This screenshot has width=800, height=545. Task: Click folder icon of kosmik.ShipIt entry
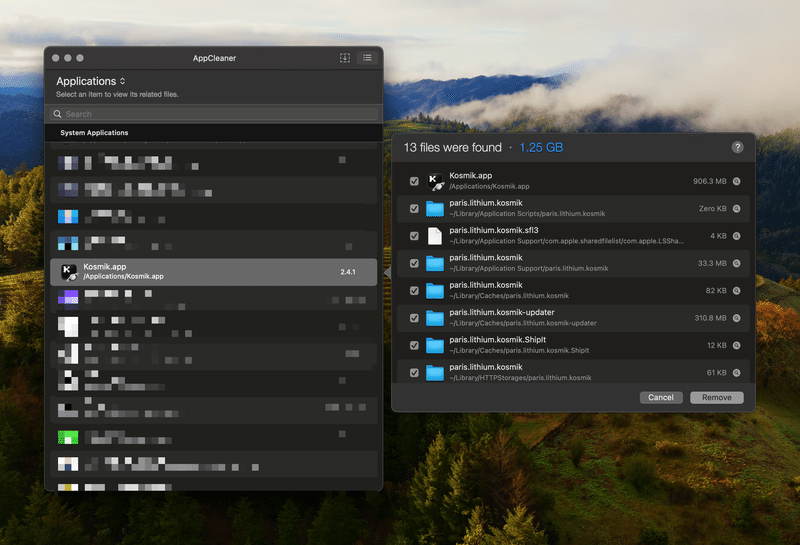pos(435,345)
